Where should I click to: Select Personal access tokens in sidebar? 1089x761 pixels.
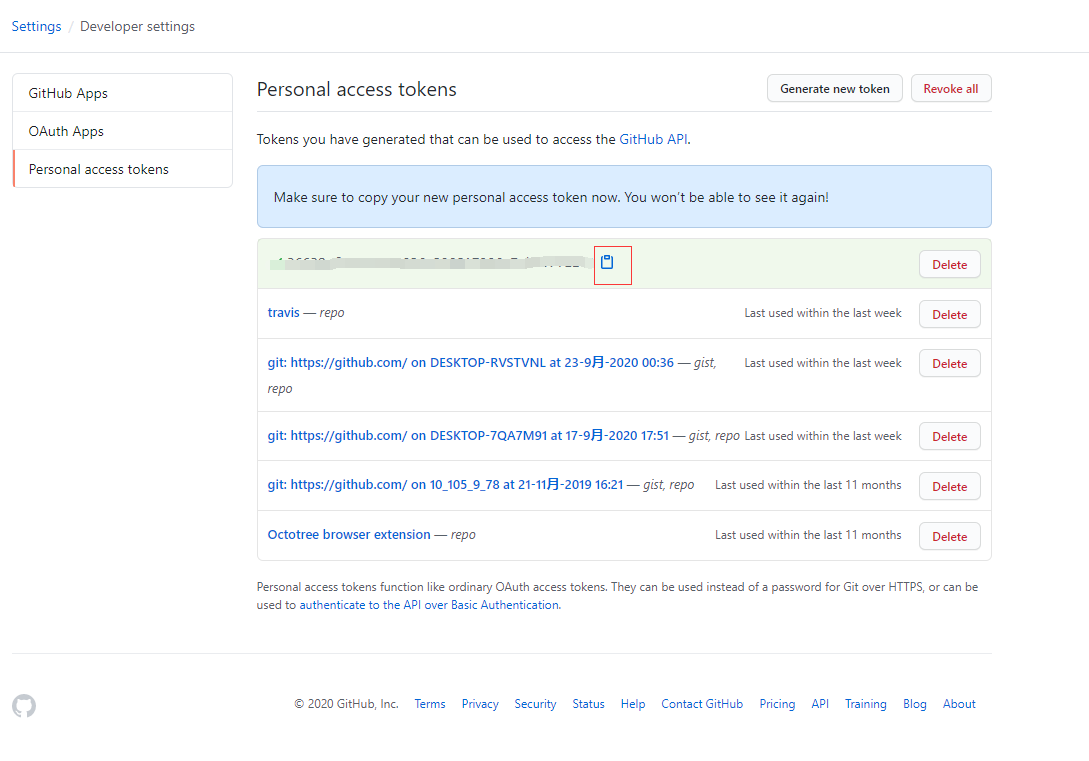pos(122,169)
